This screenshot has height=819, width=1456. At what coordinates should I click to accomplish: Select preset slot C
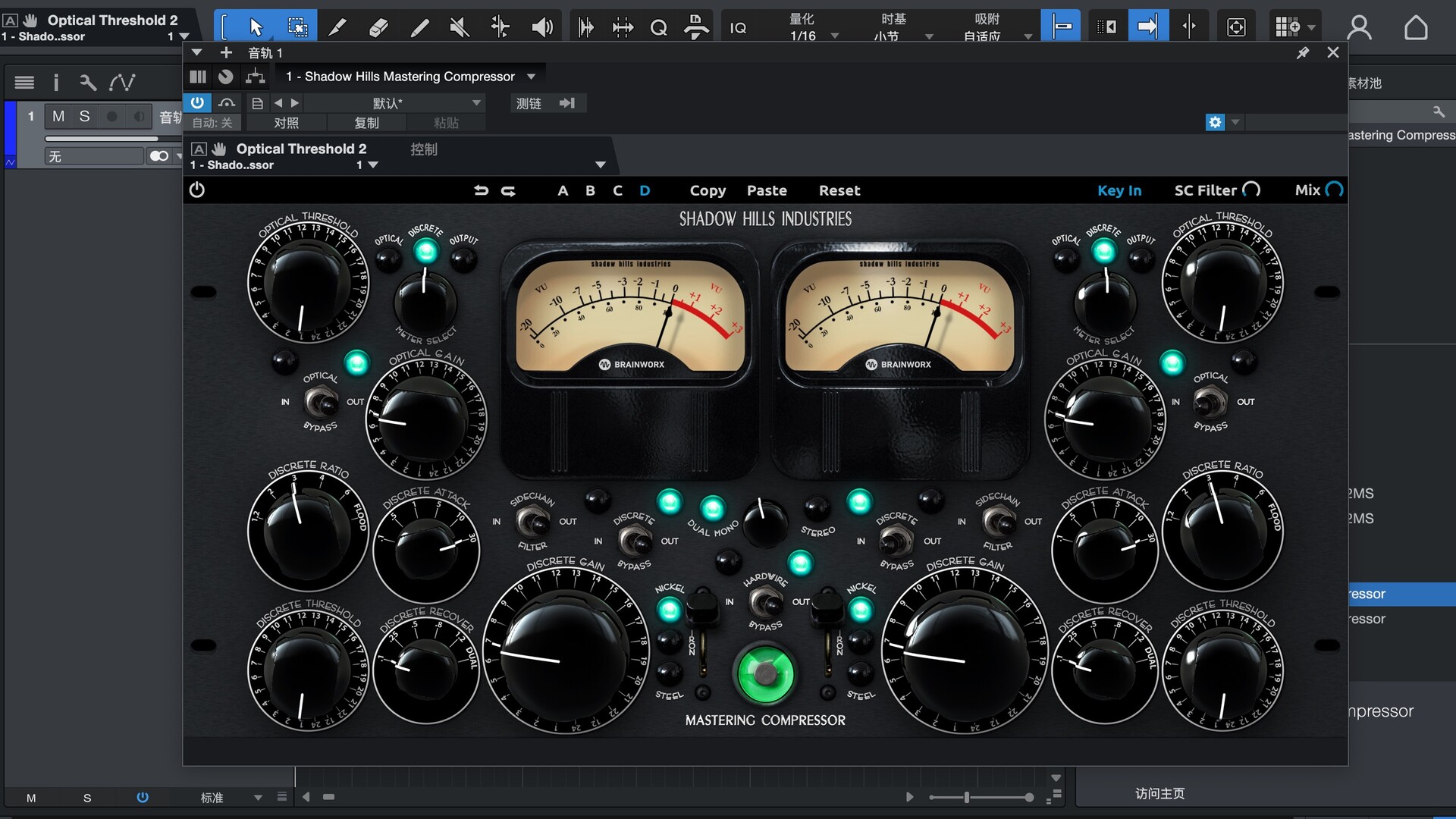pos(617,190)
